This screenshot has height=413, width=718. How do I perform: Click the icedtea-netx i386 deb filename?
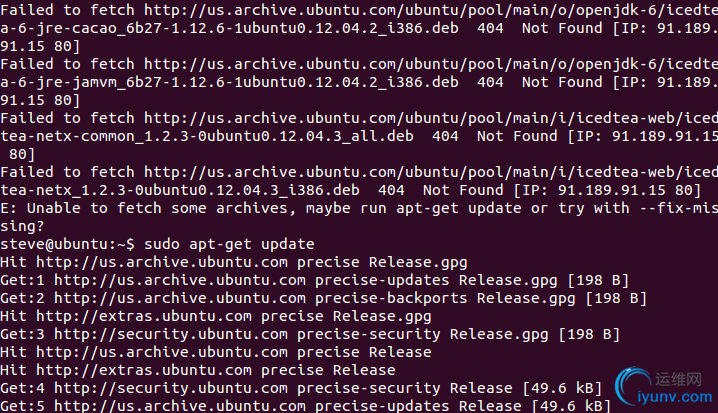click(180, 190)
